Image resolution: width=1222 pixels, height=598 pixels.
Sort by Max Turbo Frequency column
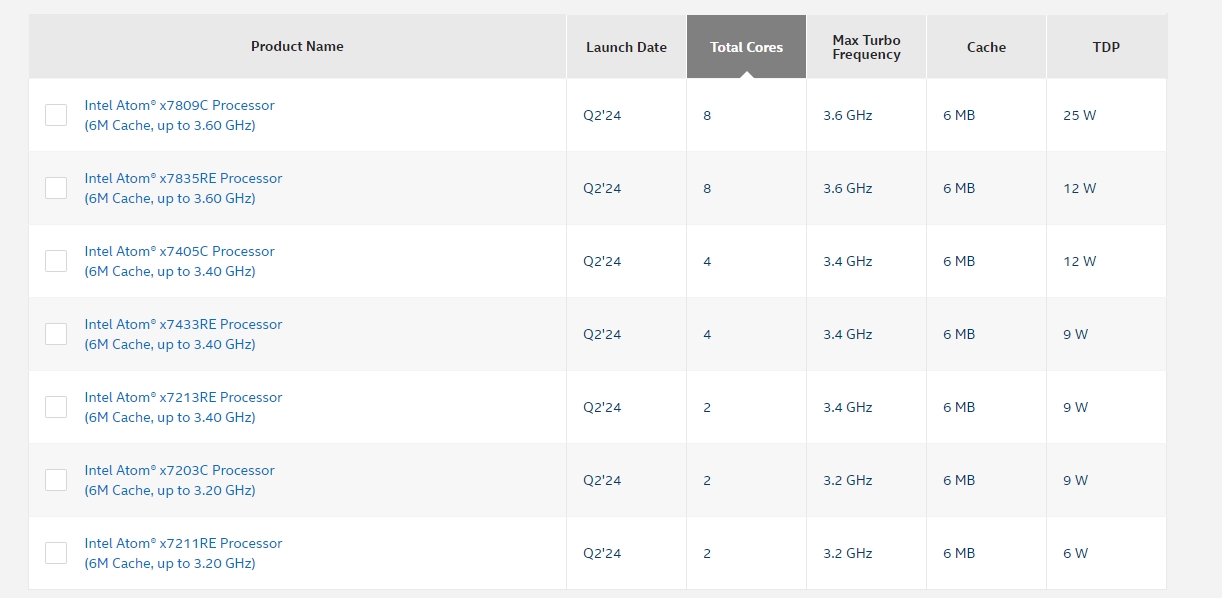866,47
